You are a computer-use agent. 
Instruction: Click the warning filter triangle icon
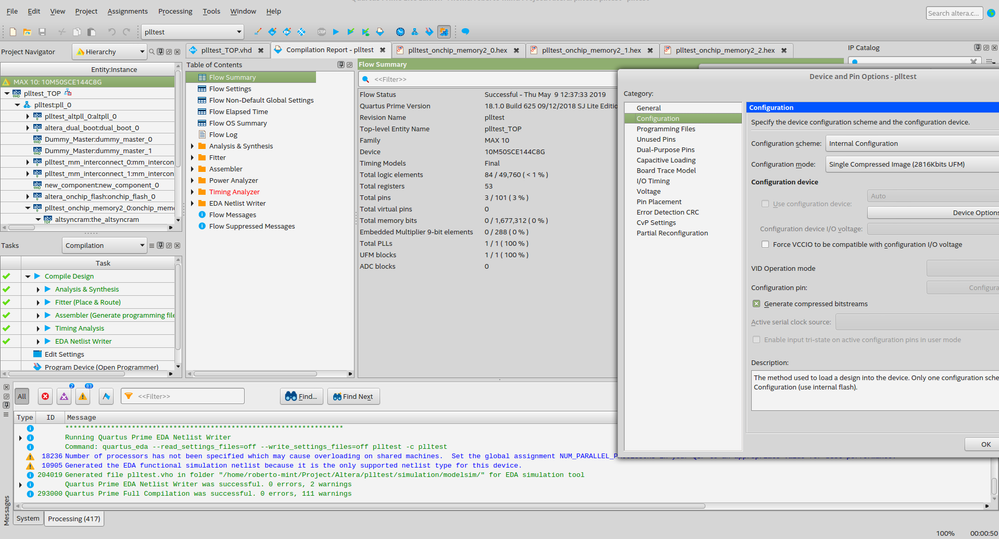[83, 397]
